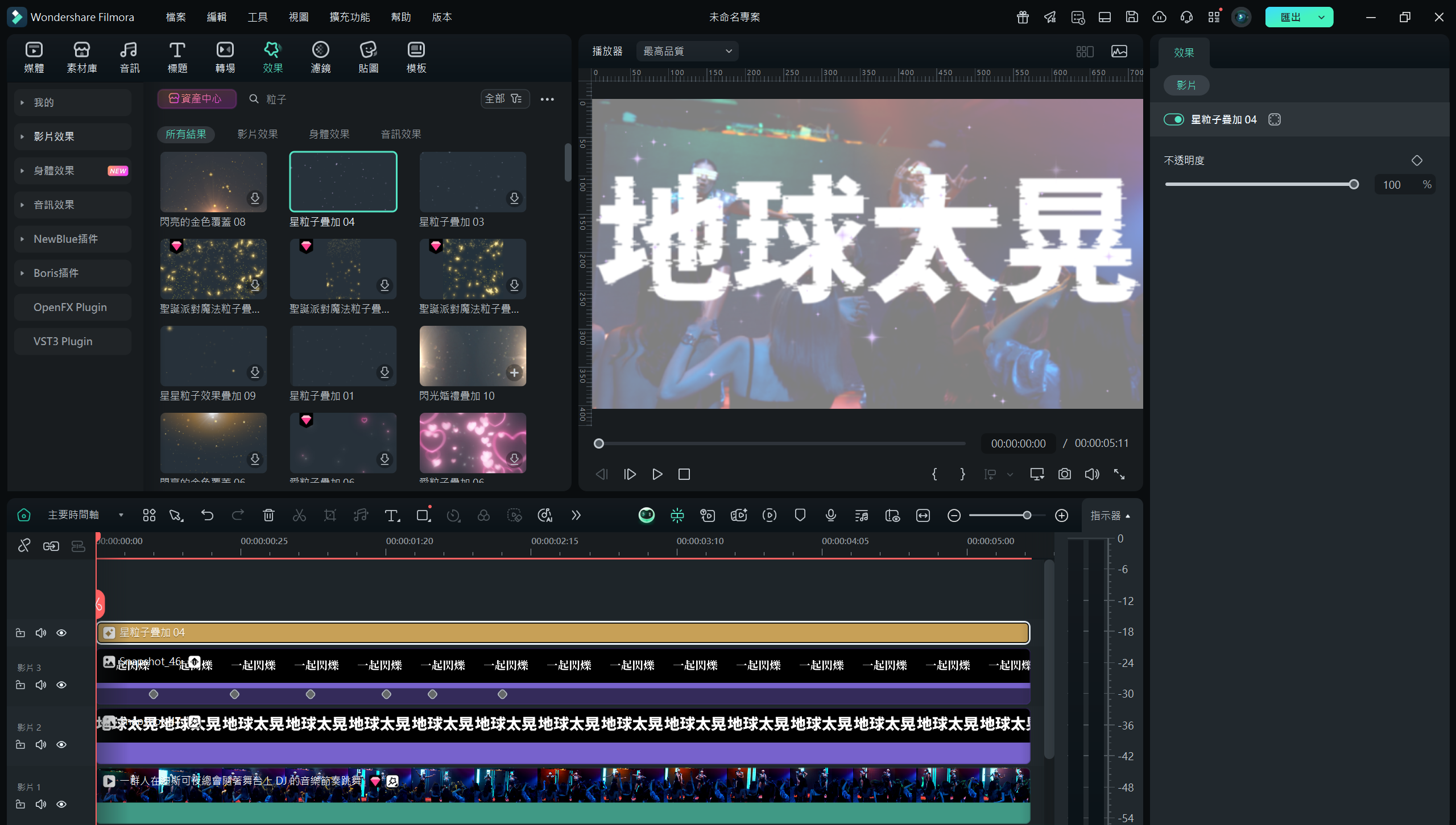The height and width of the screenshot is (825, 1456).
Task: Select the 閃光婚禮疊加 10 effect thumbnail
Action: click(472, 356)
